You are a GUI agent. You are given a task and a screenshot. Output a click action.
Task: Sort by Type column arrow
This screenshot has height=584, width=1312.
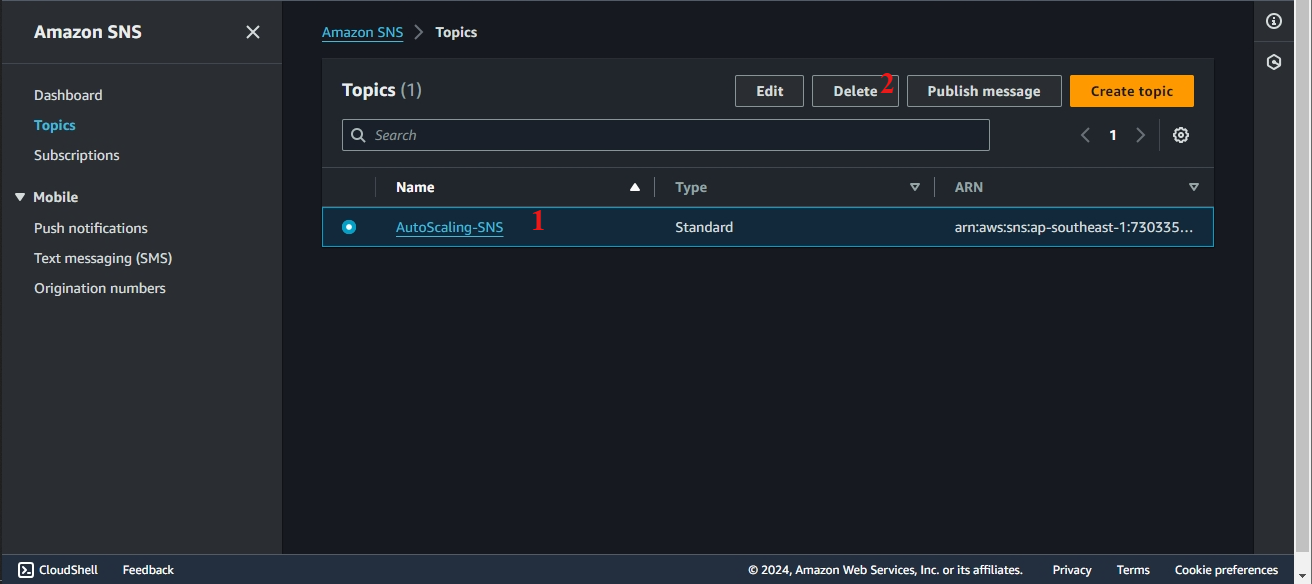[x=914, y=187]
